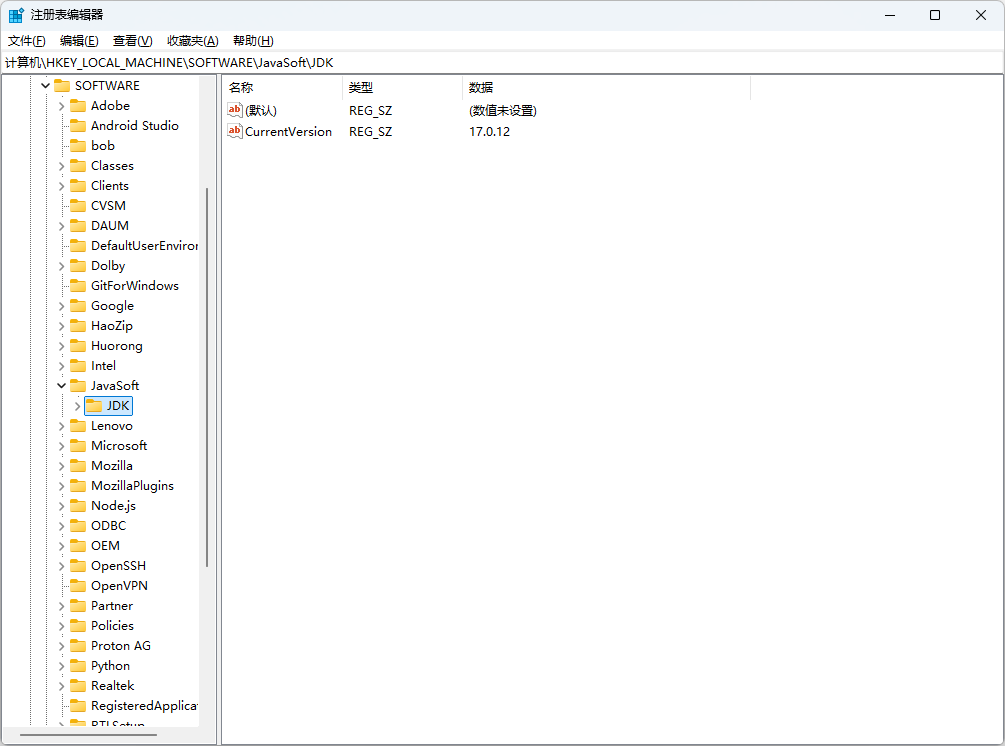Click the GitForWindows folder icon
This screenshot has width=1005, height=746.
[78, 286]
